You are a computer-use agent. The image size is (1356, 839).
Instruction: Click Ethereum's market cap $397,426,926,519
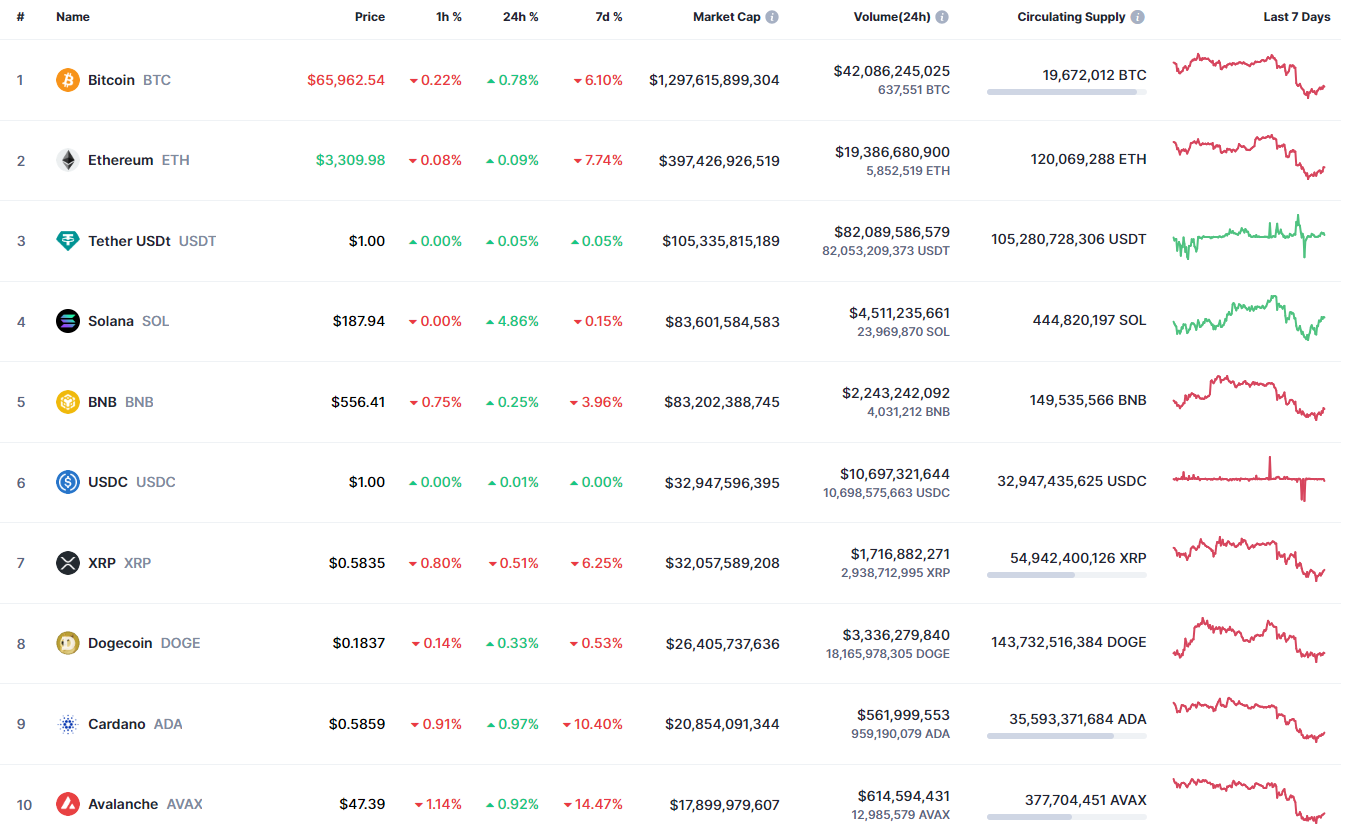(719, 160)
